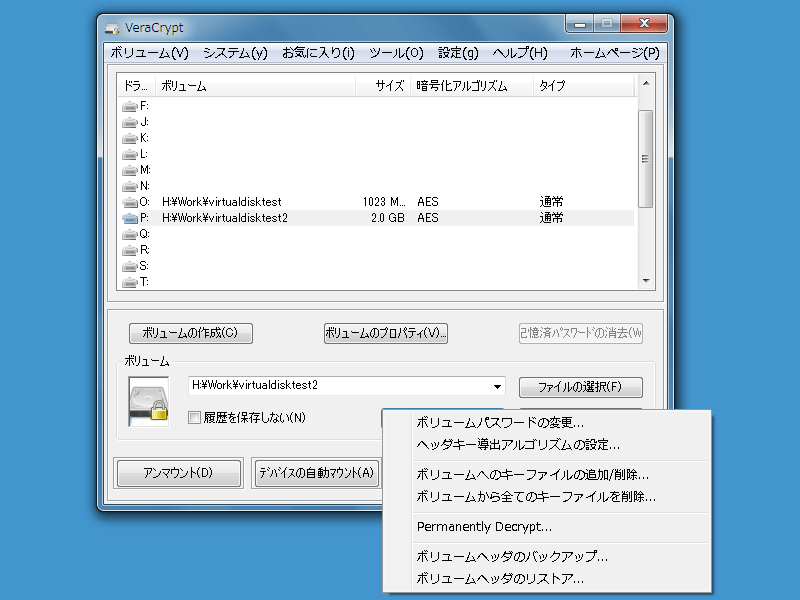Image resolution: width=800 pixels, height=600 pixels.
Task: Select Permanently Decrypt... menu entry
Action: [x=547, y=527]
